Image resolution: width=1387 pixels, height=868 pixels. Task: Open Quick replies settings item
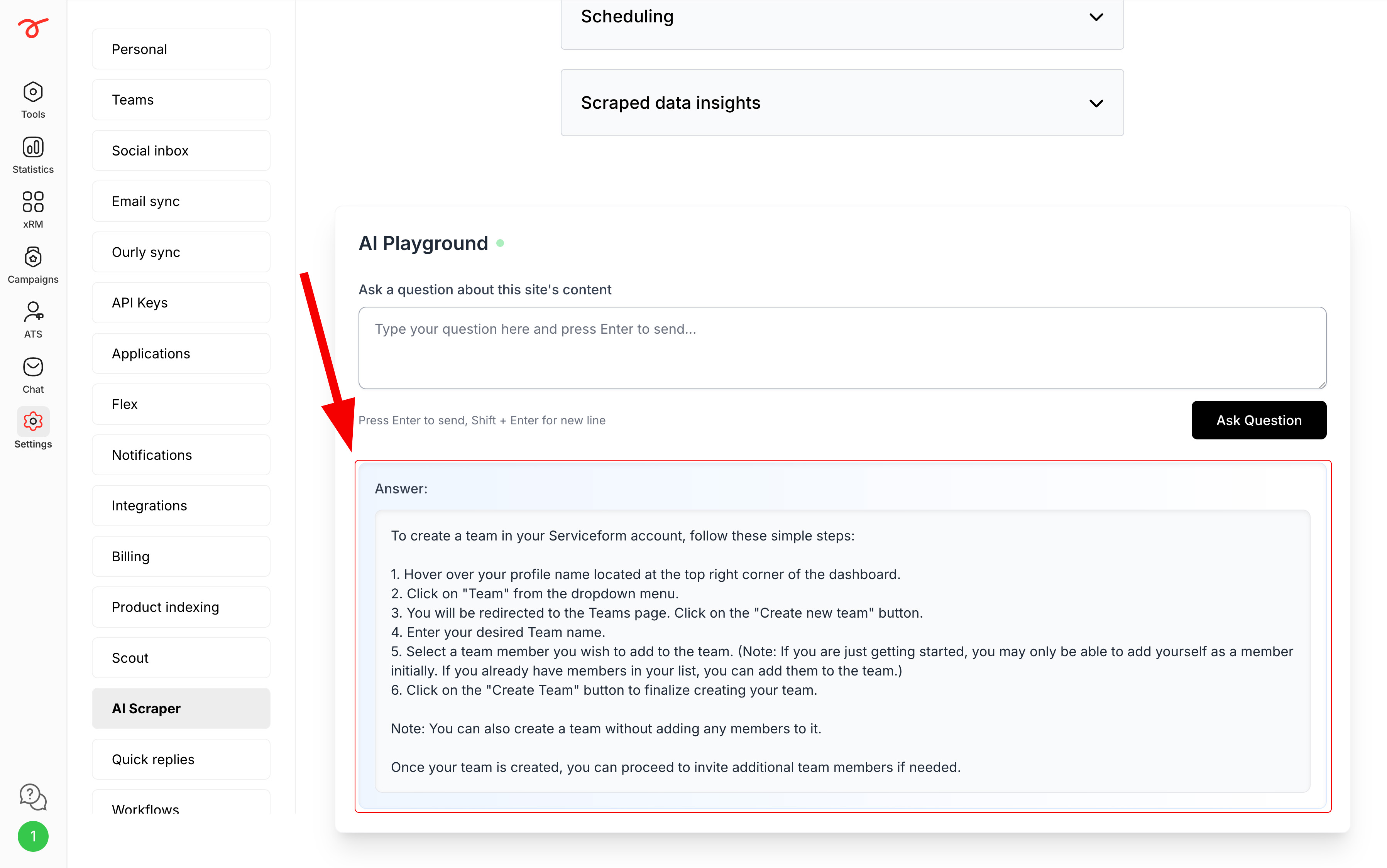coord(181,759)
